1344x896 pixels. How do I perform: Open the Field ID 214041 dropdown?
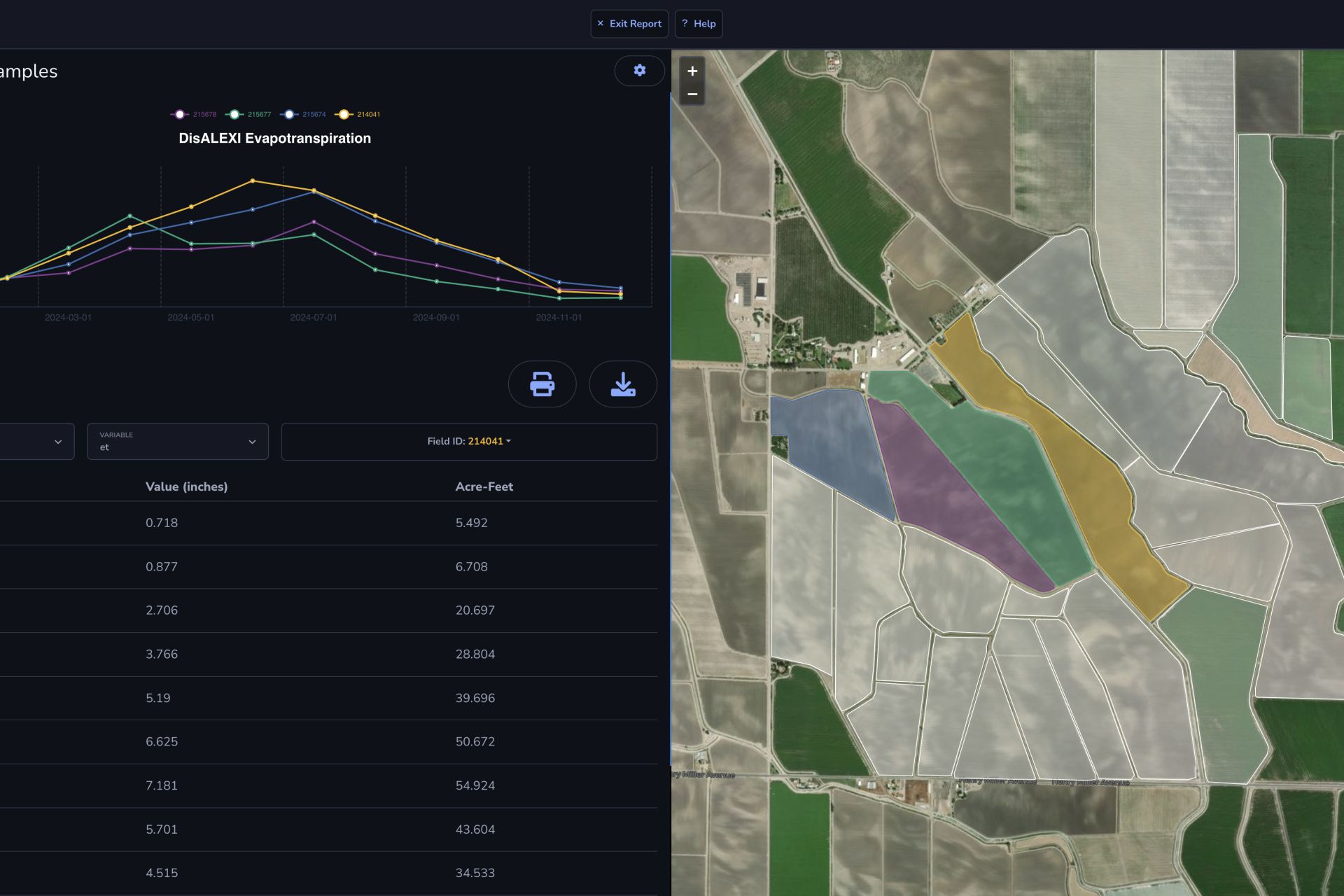pos(469,442)
